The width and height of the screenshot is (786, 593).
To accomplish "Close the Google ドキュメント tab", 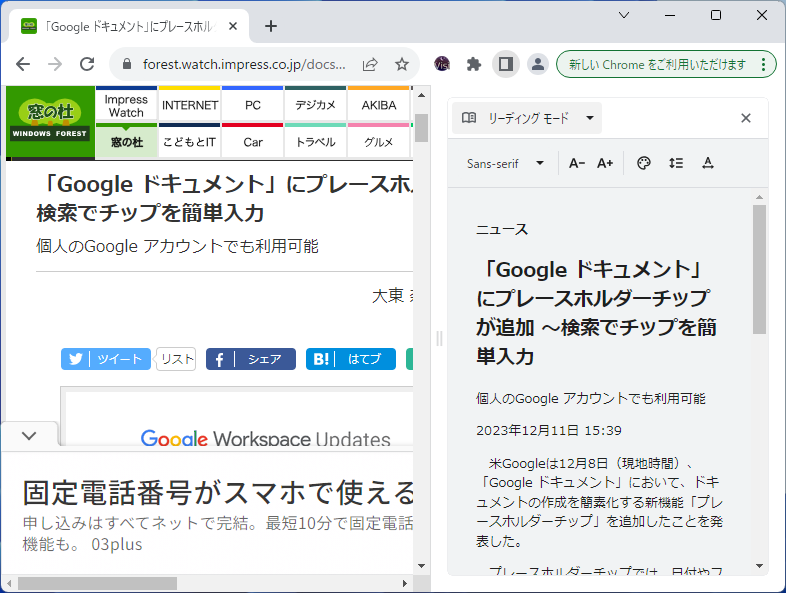I will tap(233, 26).
